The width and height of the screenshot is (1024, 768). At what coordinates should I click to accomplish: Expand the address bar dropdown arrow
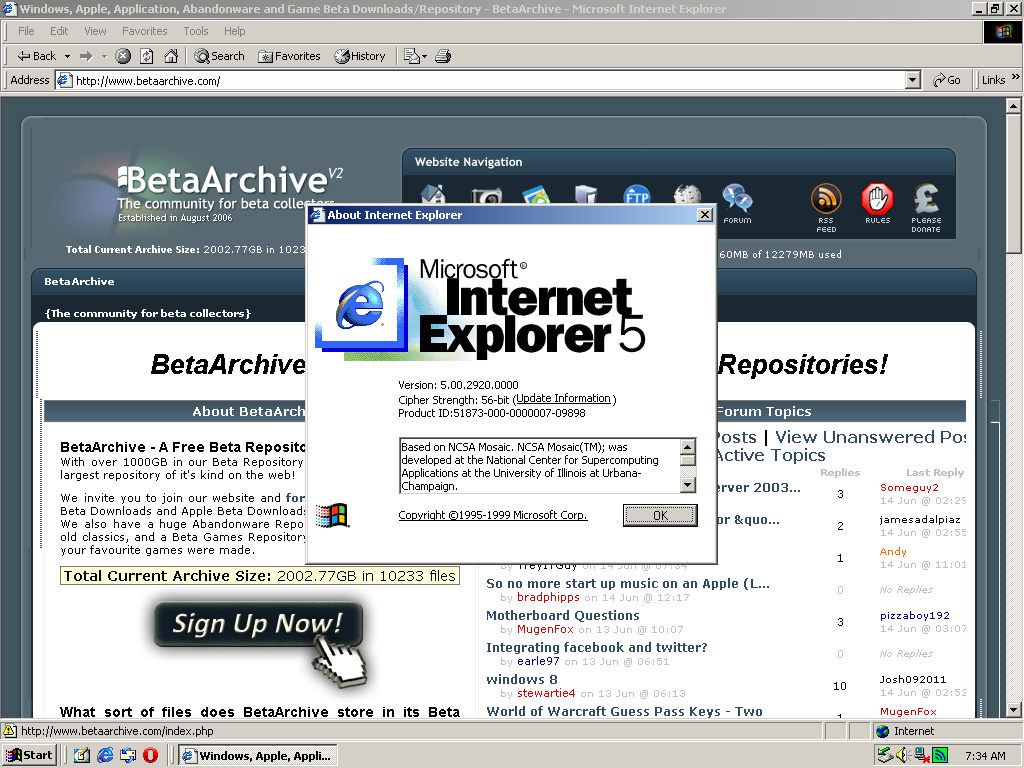coord(913,80)
